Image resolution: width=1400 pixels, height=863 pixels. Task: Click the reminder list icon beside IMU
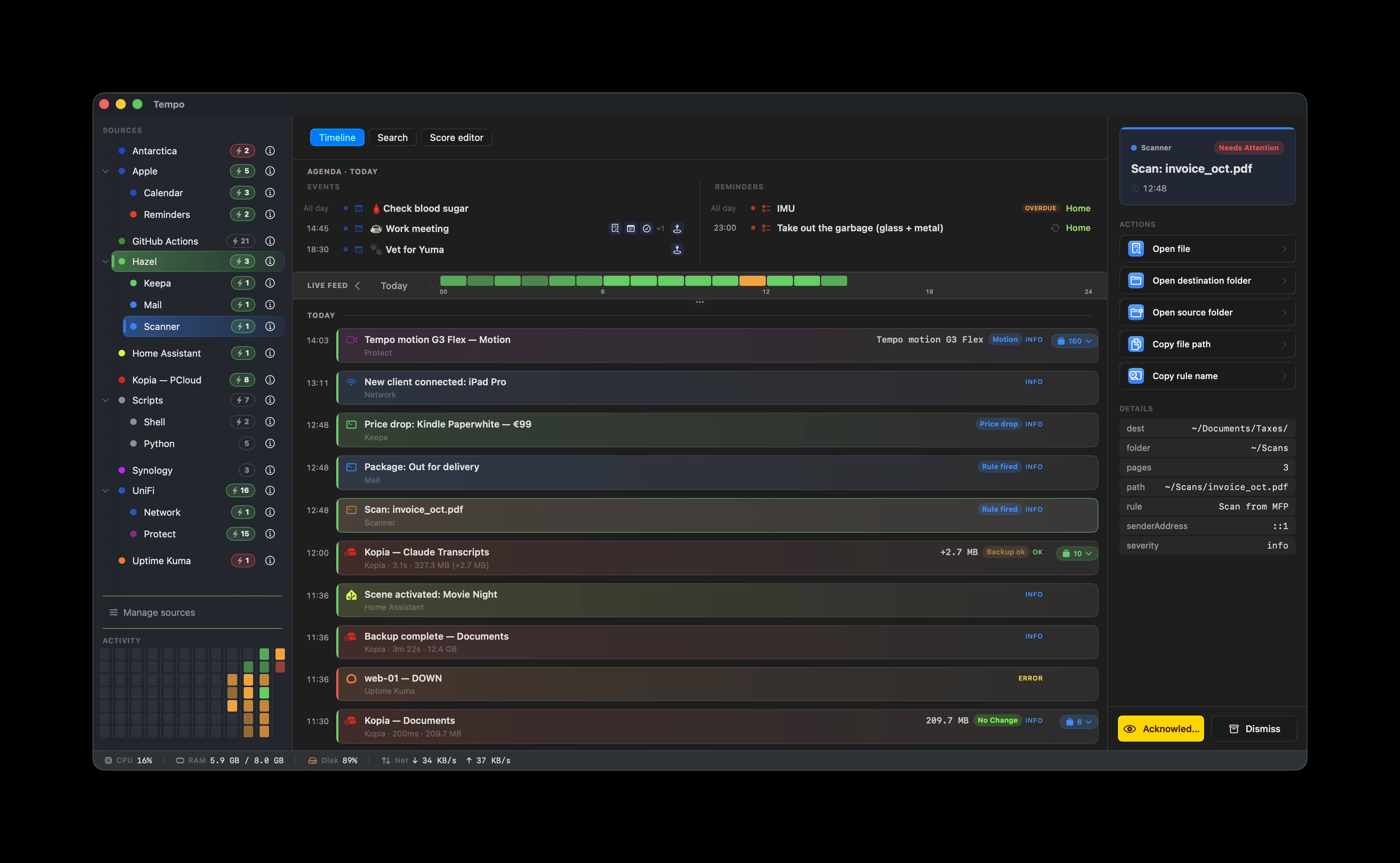(x=766, y=208)
